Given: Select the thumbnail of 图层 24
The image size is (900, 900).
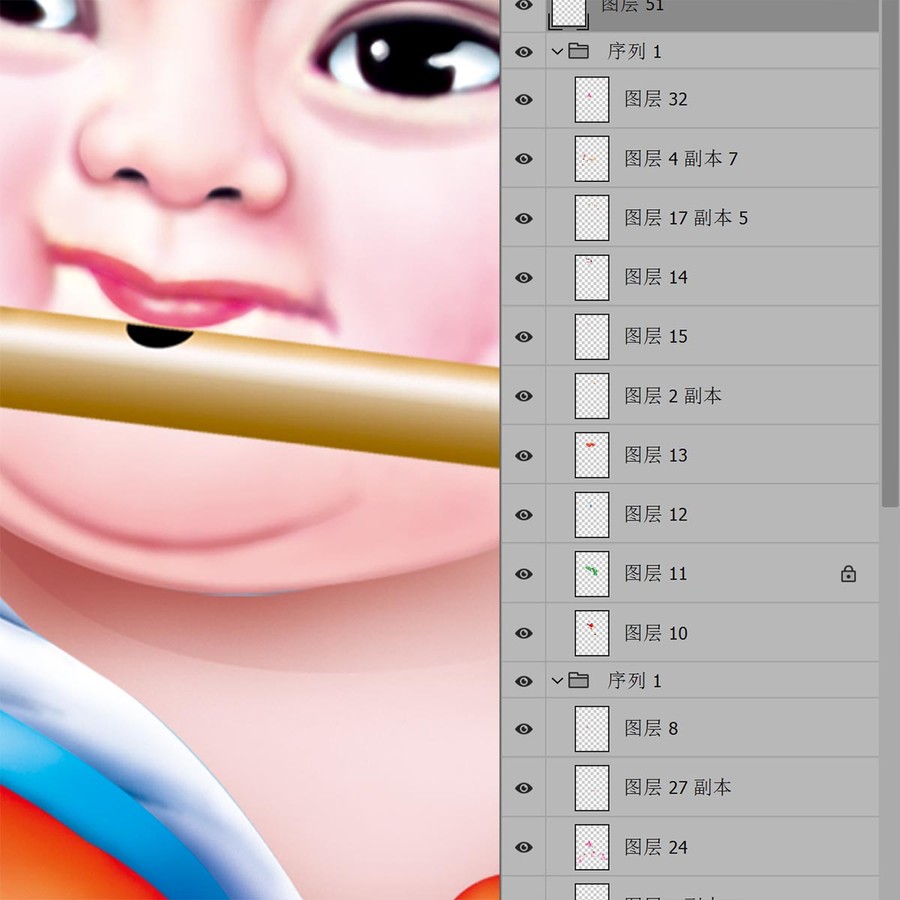Looking at the screenshot, I should pos(592,847).
